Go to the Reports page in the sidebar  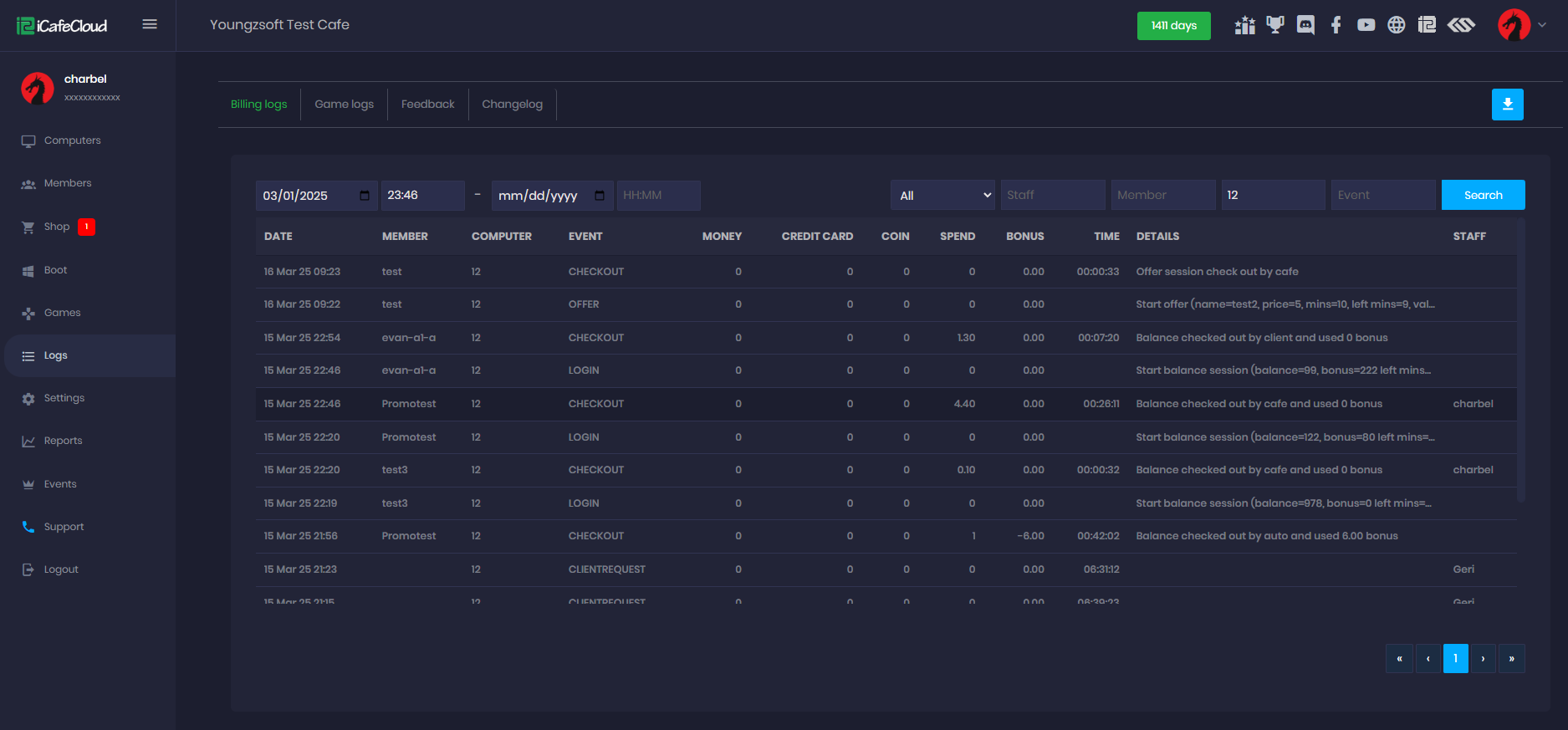(63, 441)
